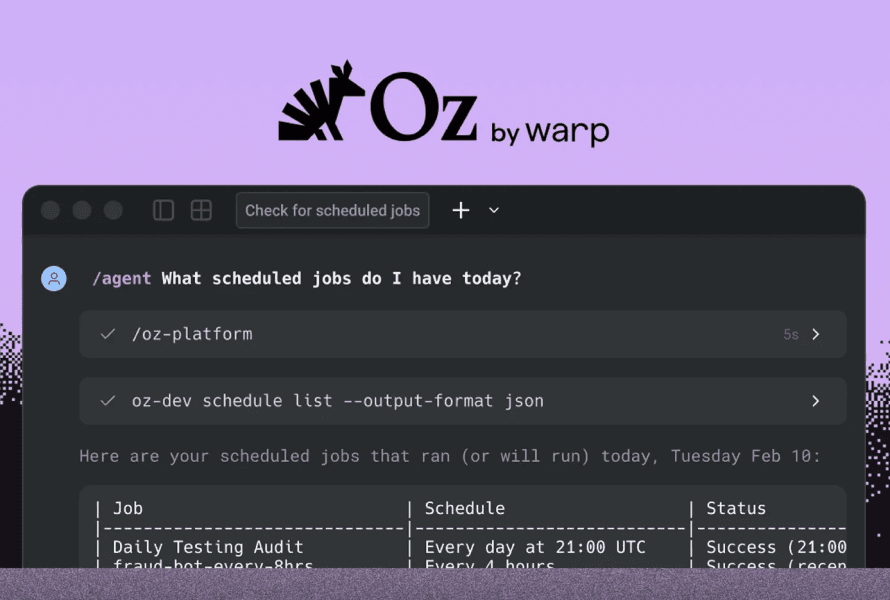This screenshot has width=890, height=600.
Task: Expand the /oz-platform step chevron
Action: pos(816,334)
